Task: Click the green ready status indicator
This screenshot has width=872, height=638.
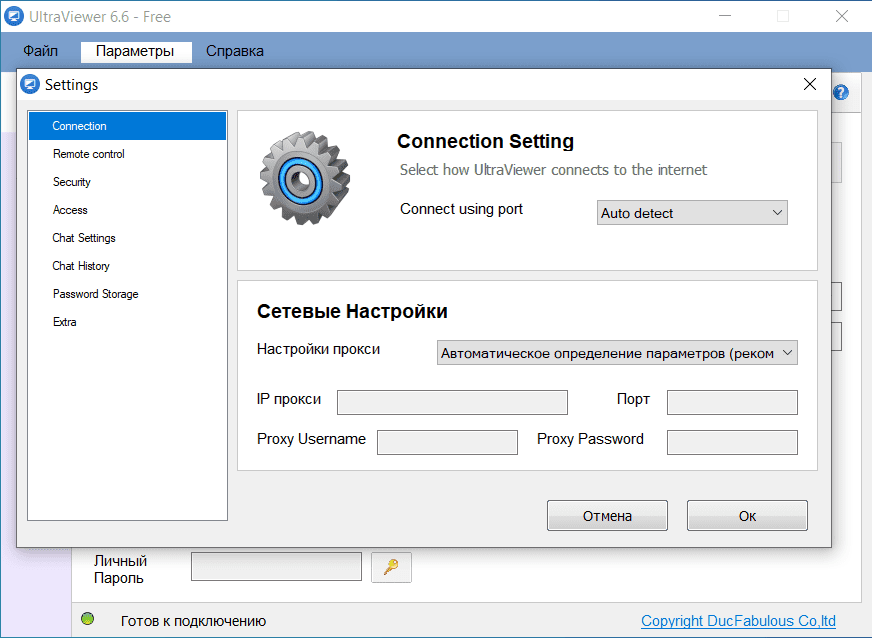Action: click(x=88, y=620)
